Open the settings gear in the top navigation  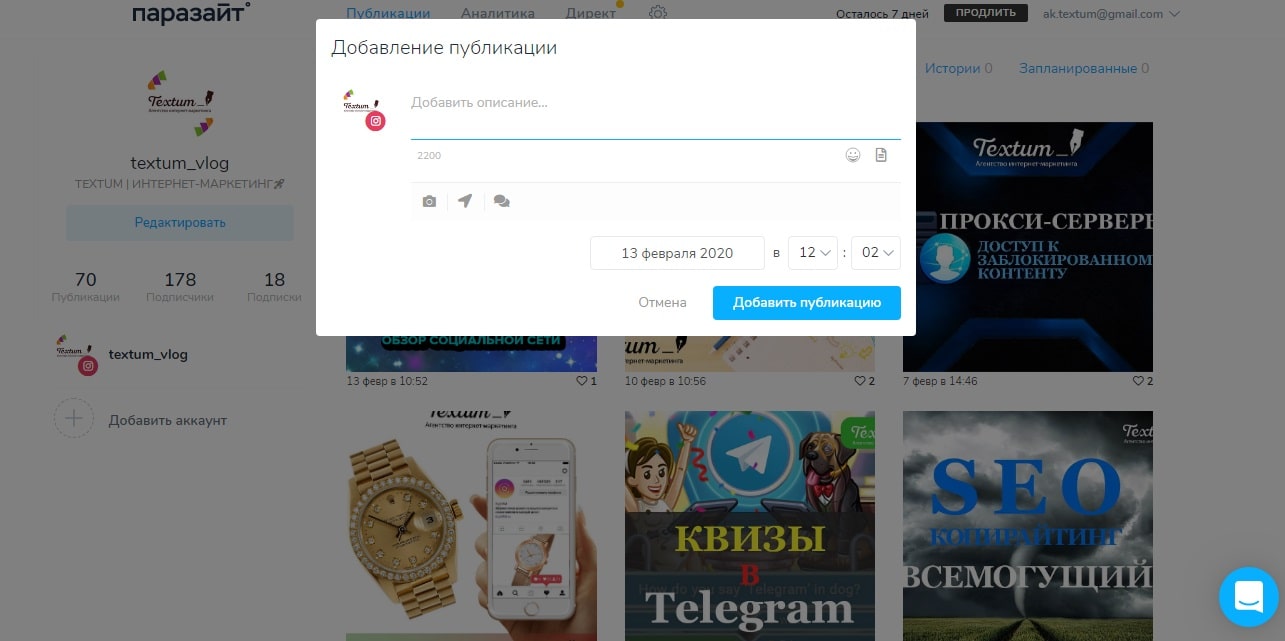tap(657, 13)
